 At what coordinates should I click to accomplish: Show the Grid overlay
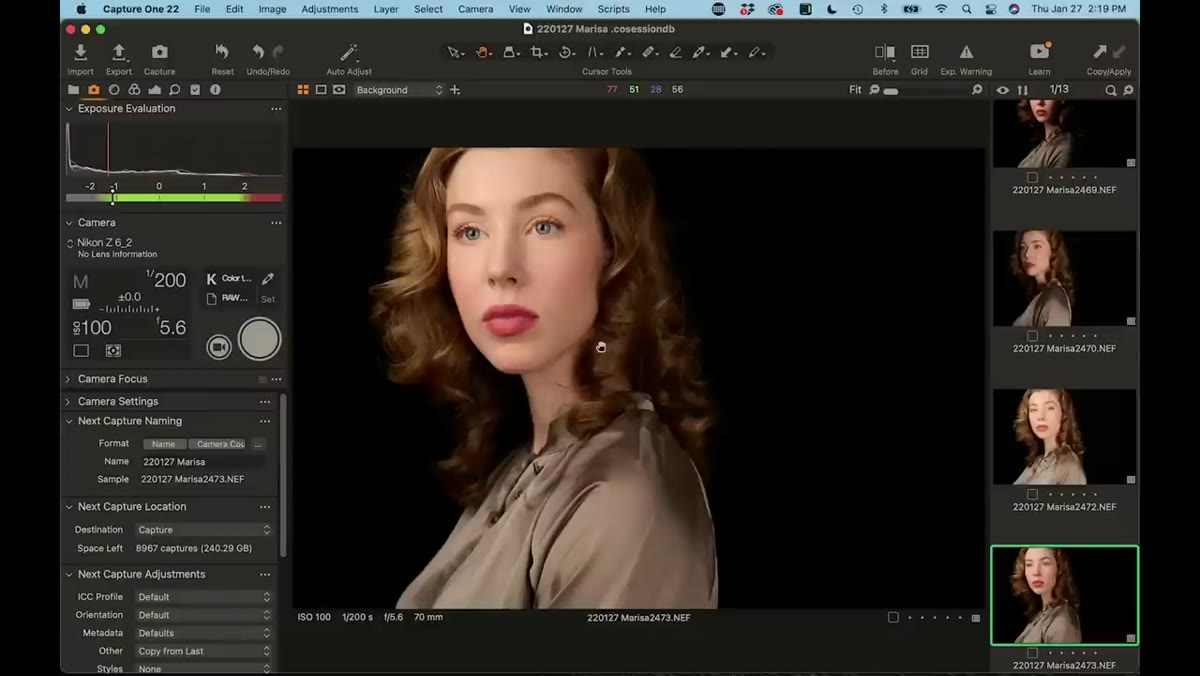[919, 52]
